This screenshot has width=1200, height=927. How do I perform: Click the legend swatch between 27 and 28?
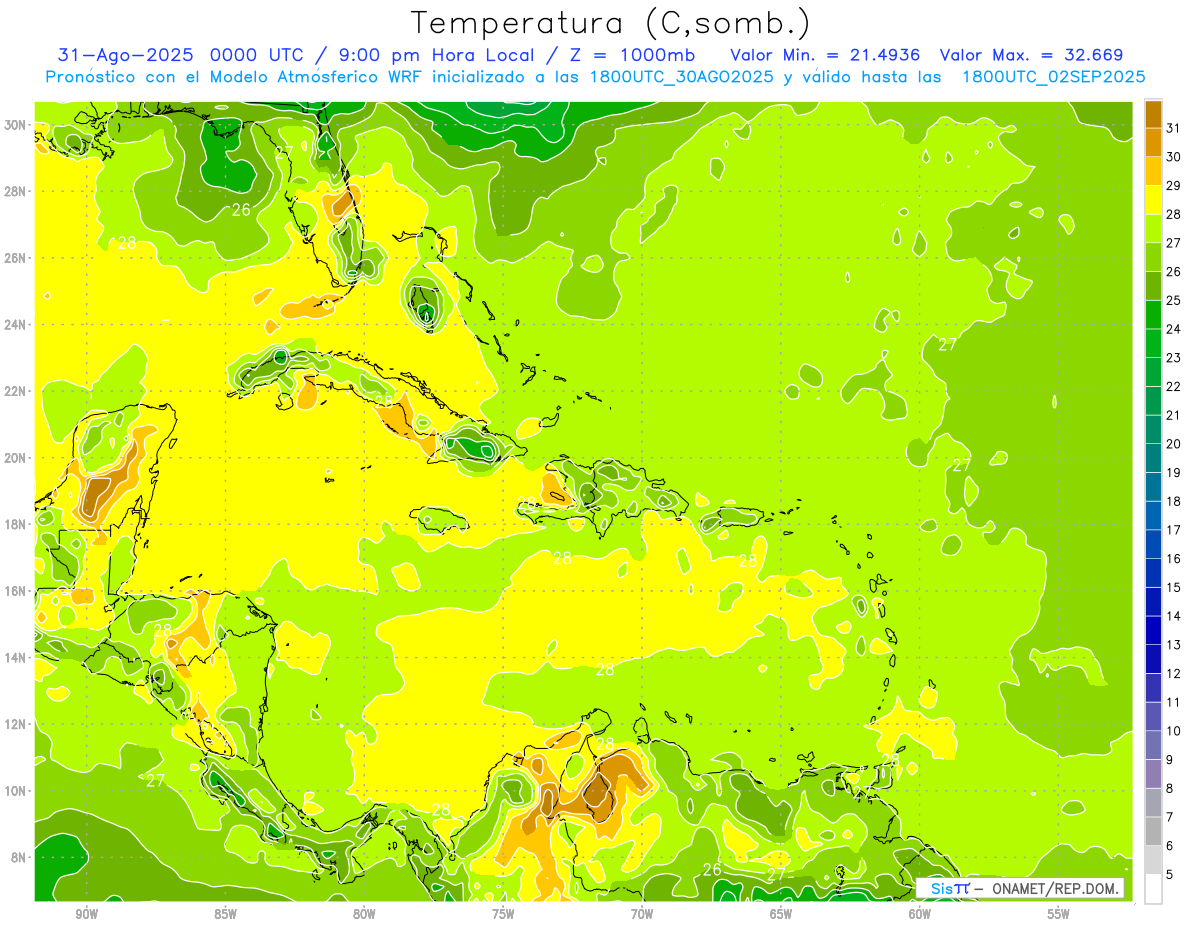click(1153, 228)
